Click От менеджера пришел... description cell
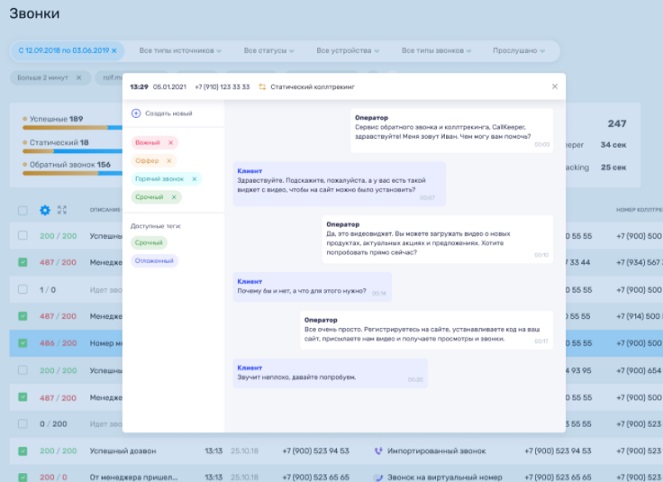Image resolution: width=663 pixels, height=482 pixels. tap(134, 477)
